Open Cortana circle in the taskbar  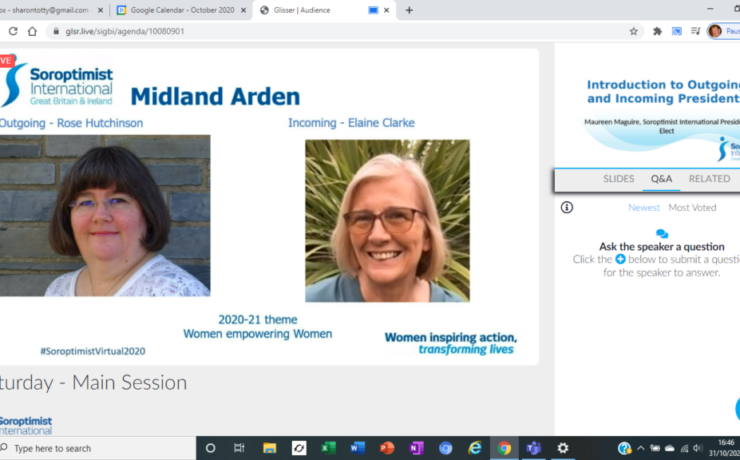(210, 448)
